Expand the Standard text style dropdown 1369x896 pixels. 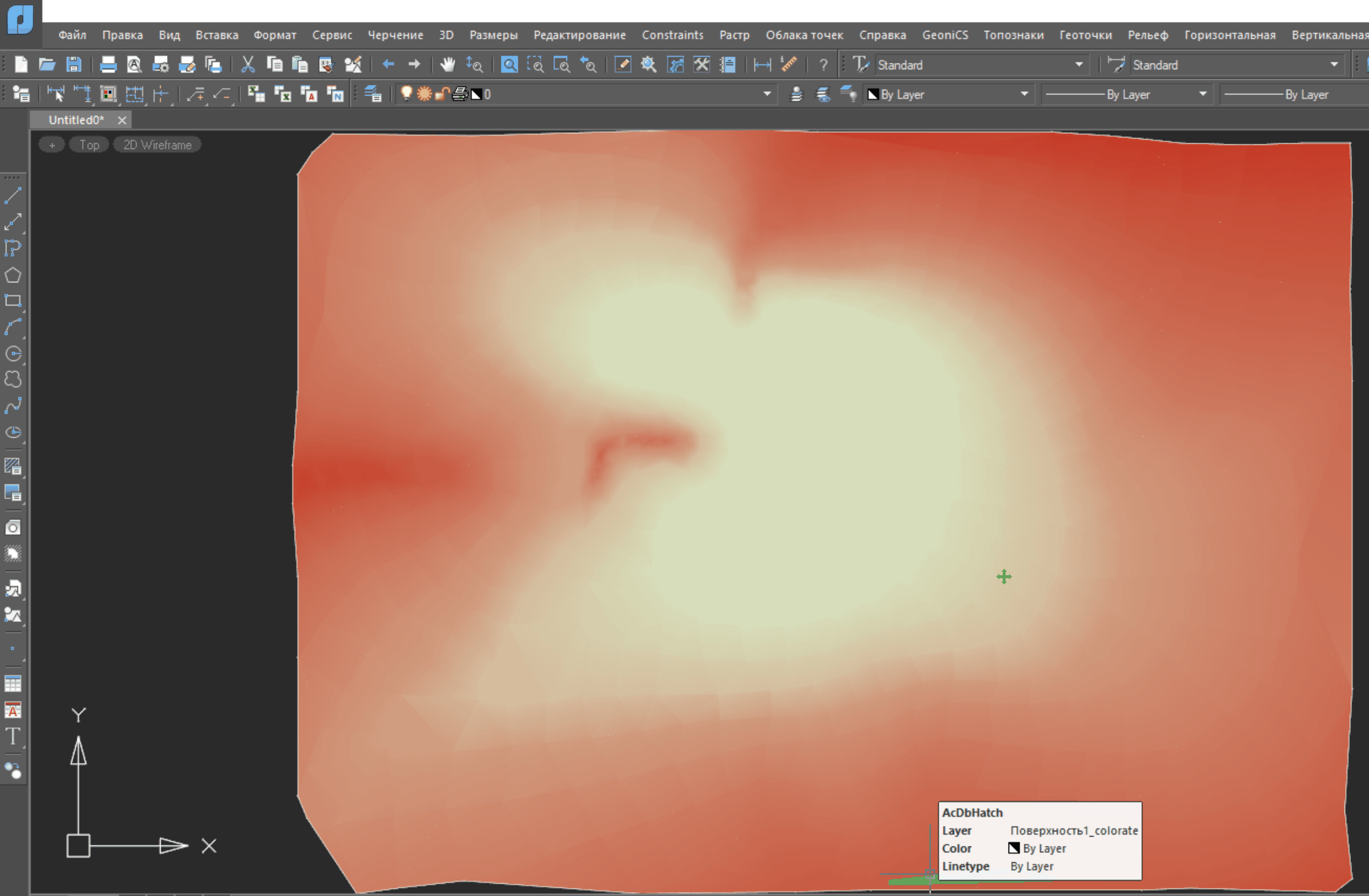coord(1078,65)
